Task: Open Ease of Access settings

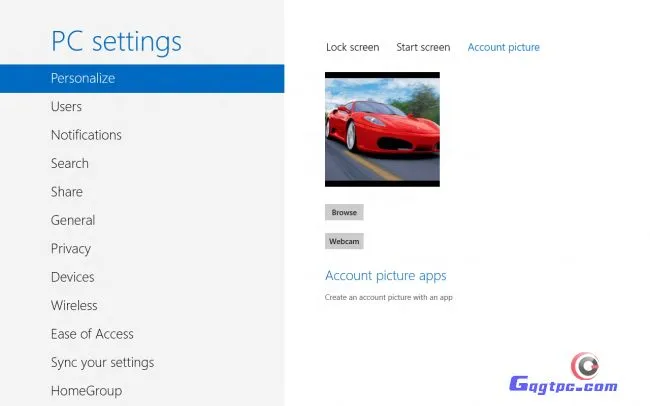Action: click(92, 334)
